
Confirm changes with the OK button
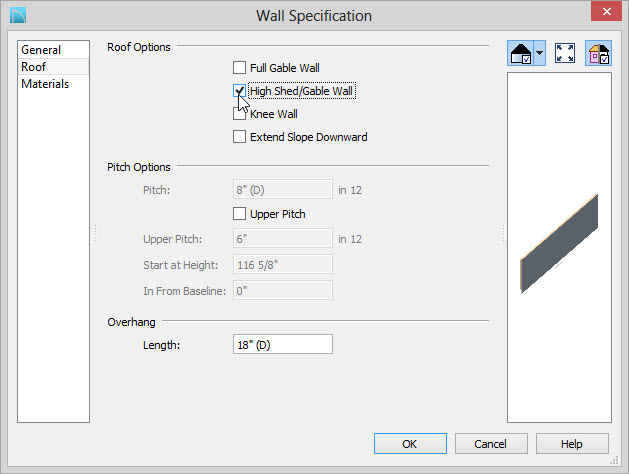point(410,444)
